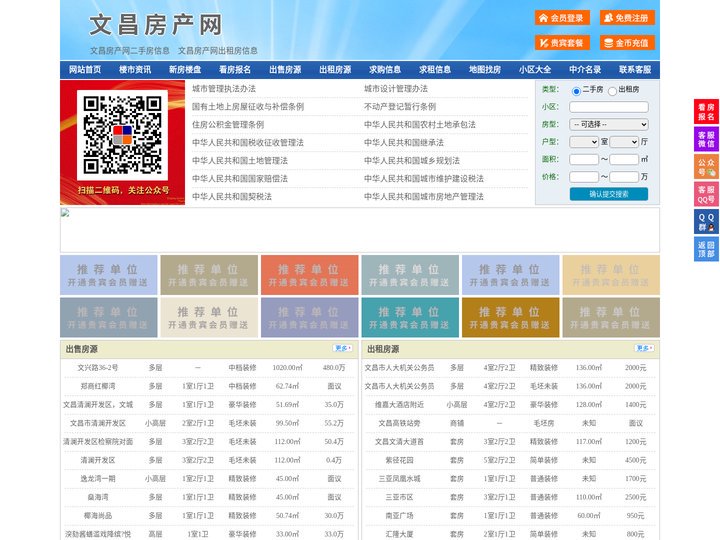Open 紫荟花园 rental listing

pos(399,460)
